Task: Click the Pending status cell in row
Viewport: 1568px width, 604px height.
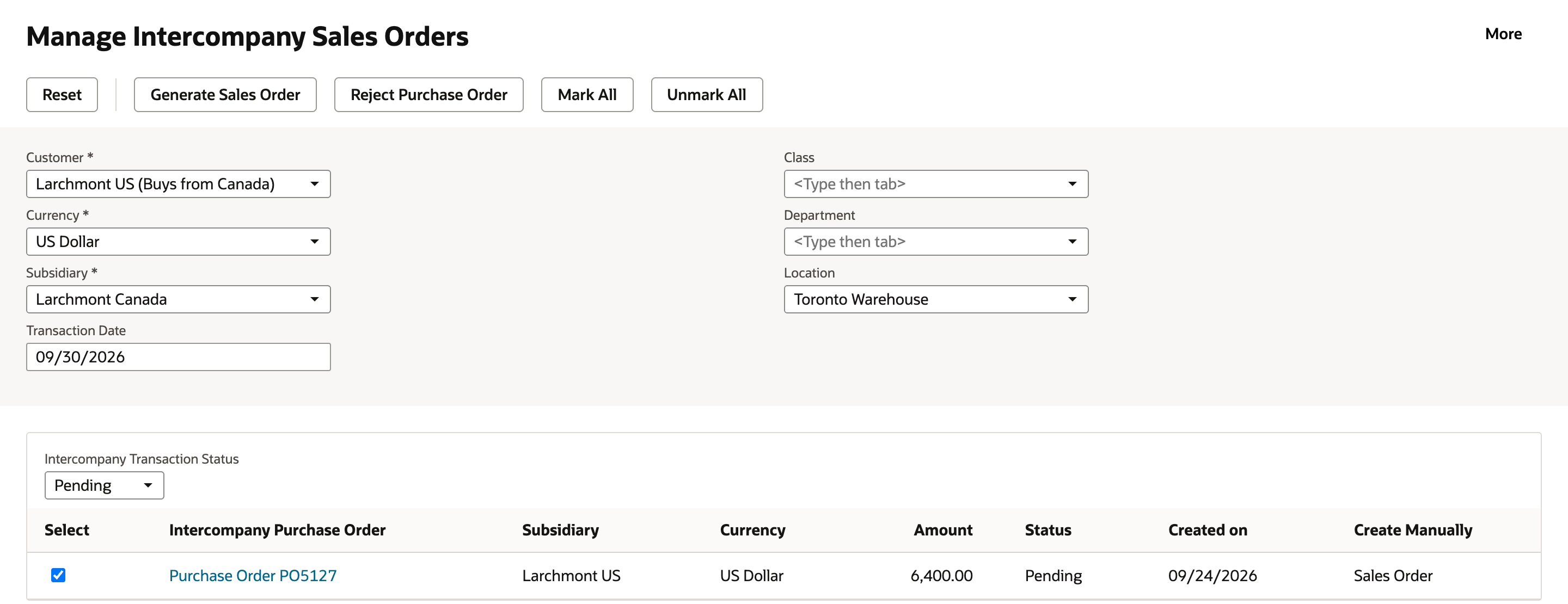Action: (1053, 575)
